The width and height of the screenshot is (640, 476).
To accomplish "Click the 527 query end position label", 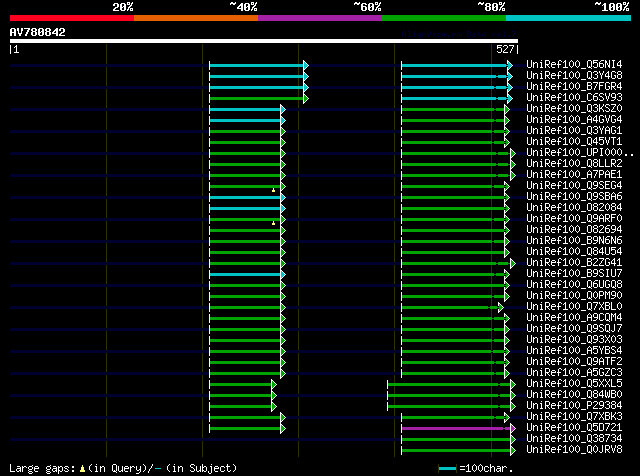I will tap(505, 49).
